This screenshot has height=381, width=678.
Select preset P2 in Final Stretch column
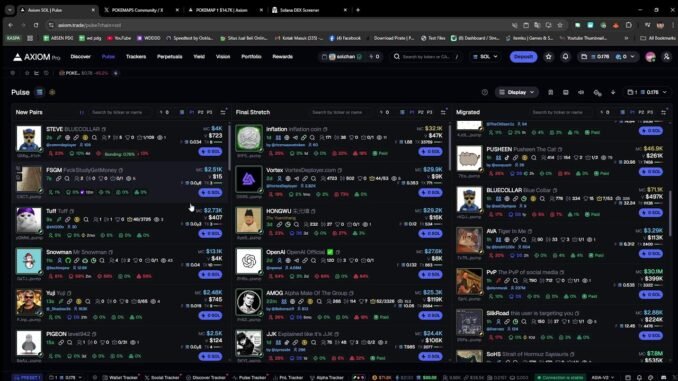tap(420, 112)
